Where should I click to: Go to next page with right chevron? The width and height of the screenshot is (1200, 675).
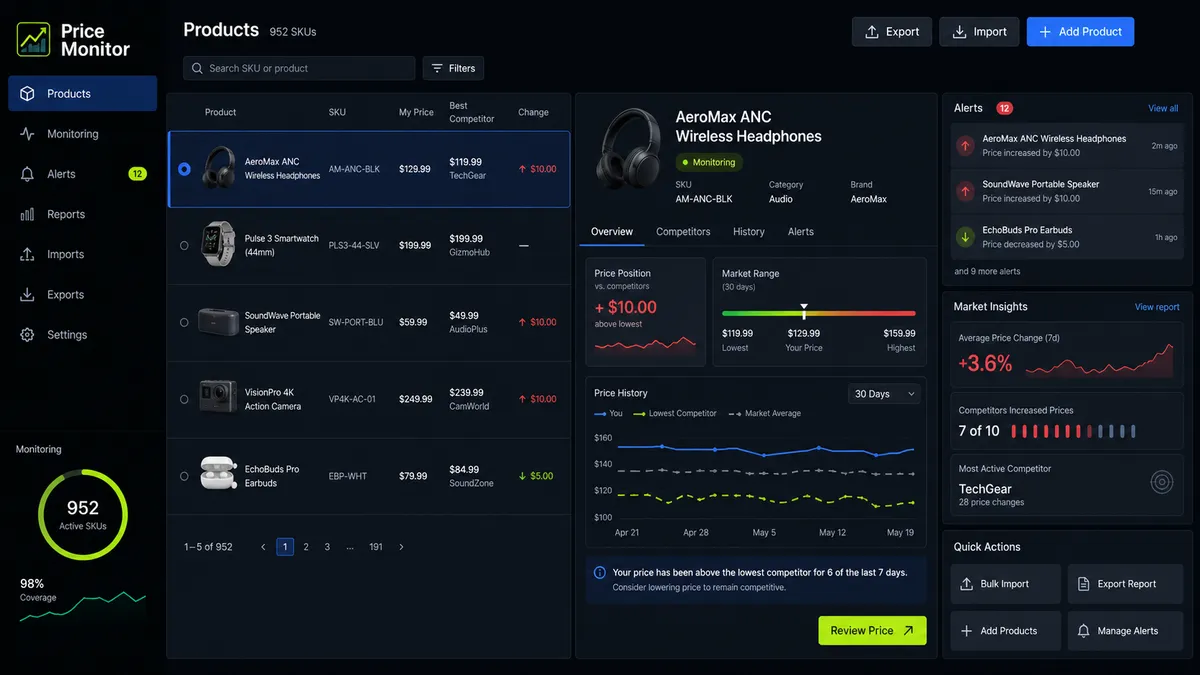point(402,547)
